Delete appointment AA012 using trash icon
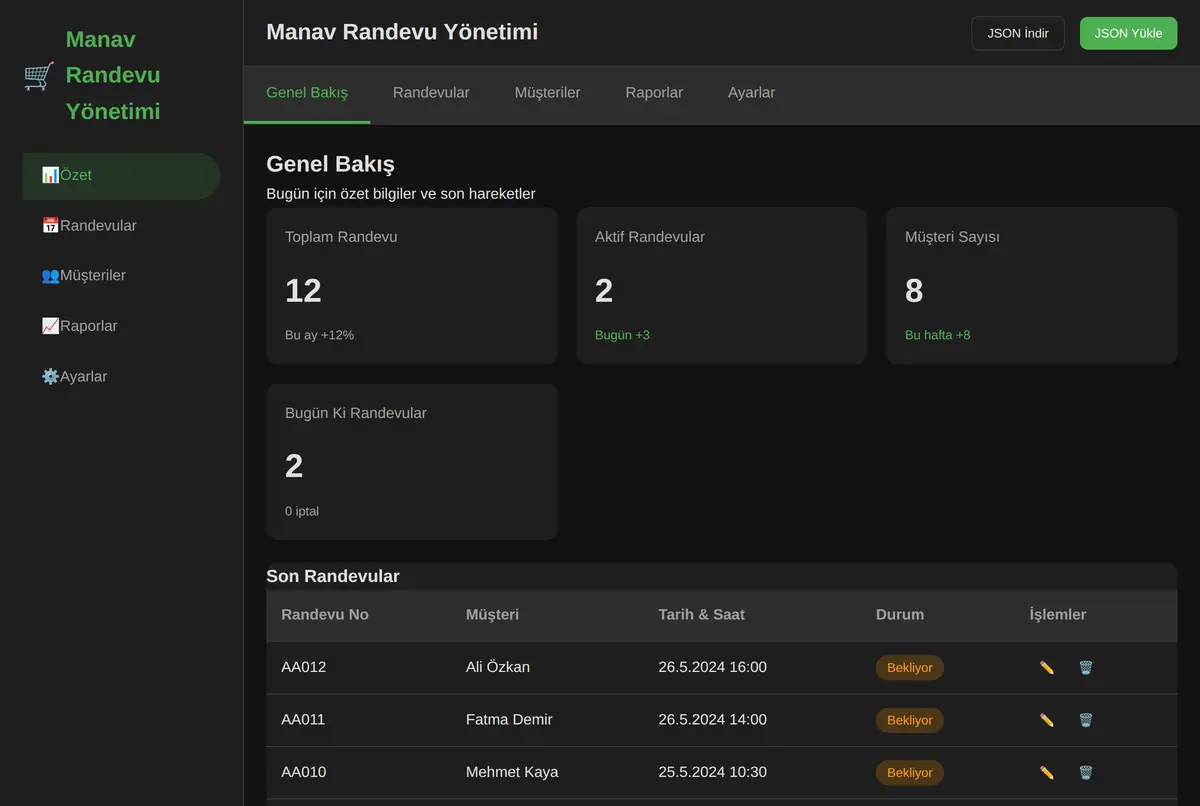The image size is (1200, 806). (1086, 667)
